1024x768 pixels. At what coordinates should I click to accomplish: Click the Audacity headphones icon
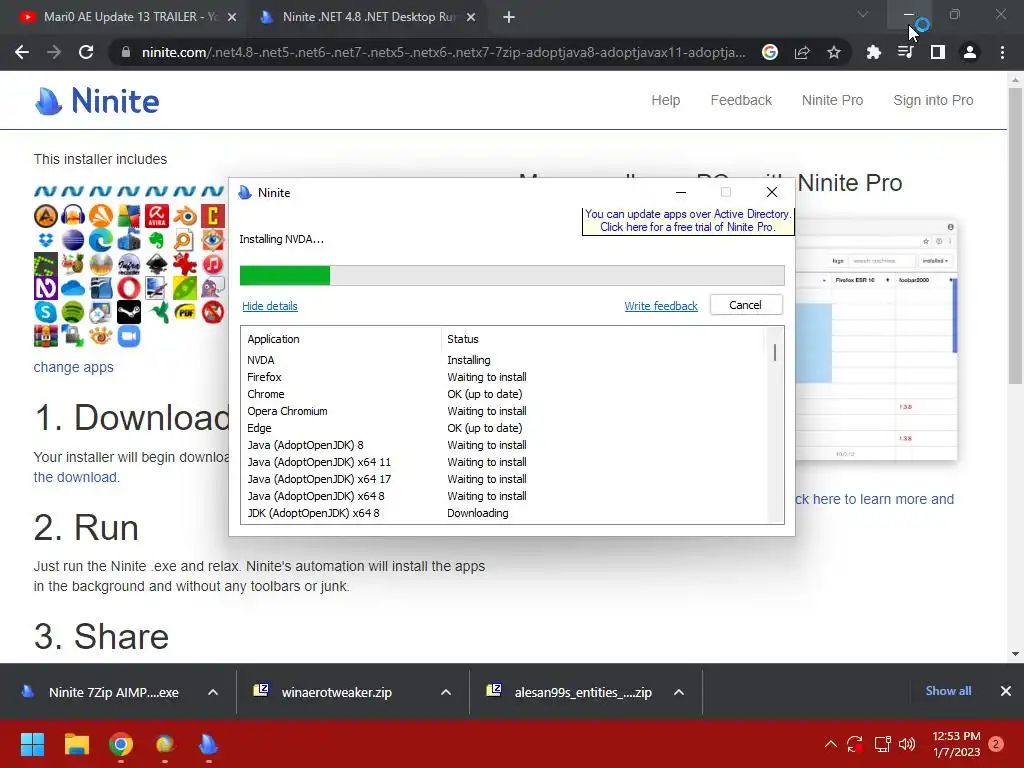pyautogui.click(x=73, y=216)
